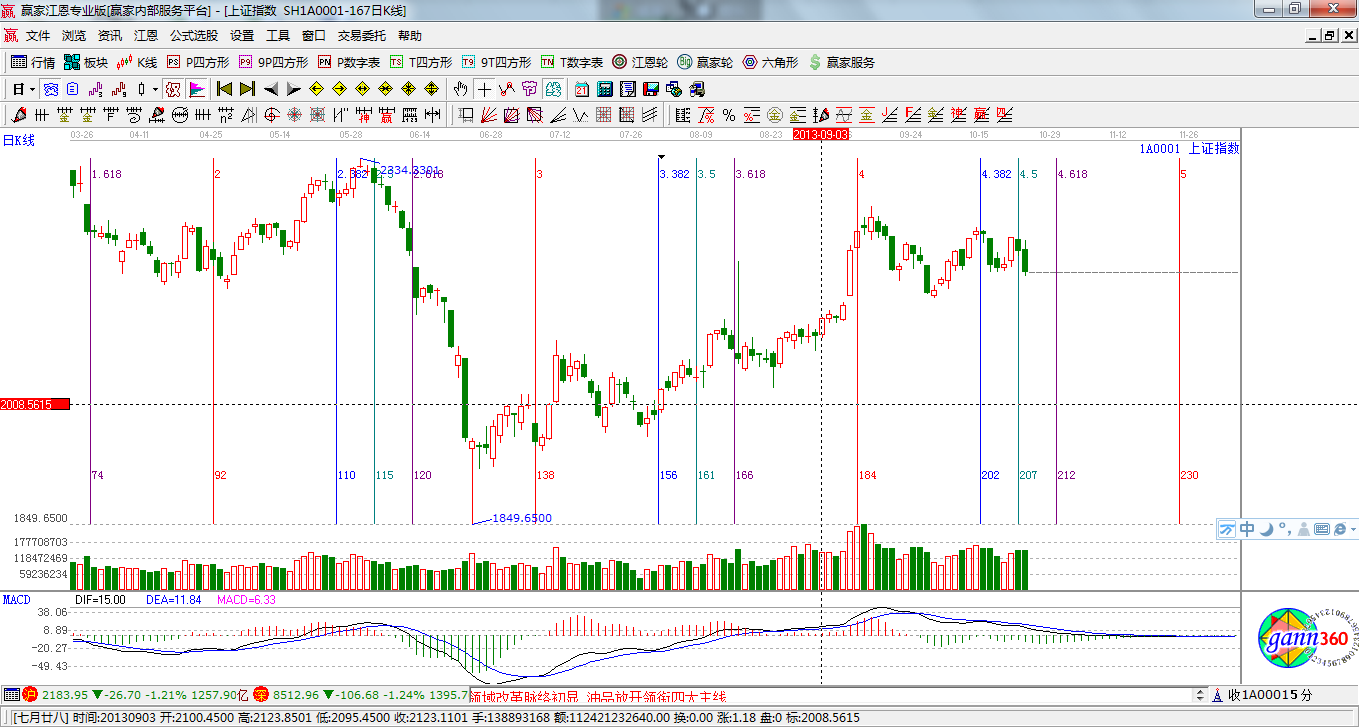1359x727 pixels.
Task: Click the calendar date icon
Action: (580, 89)
